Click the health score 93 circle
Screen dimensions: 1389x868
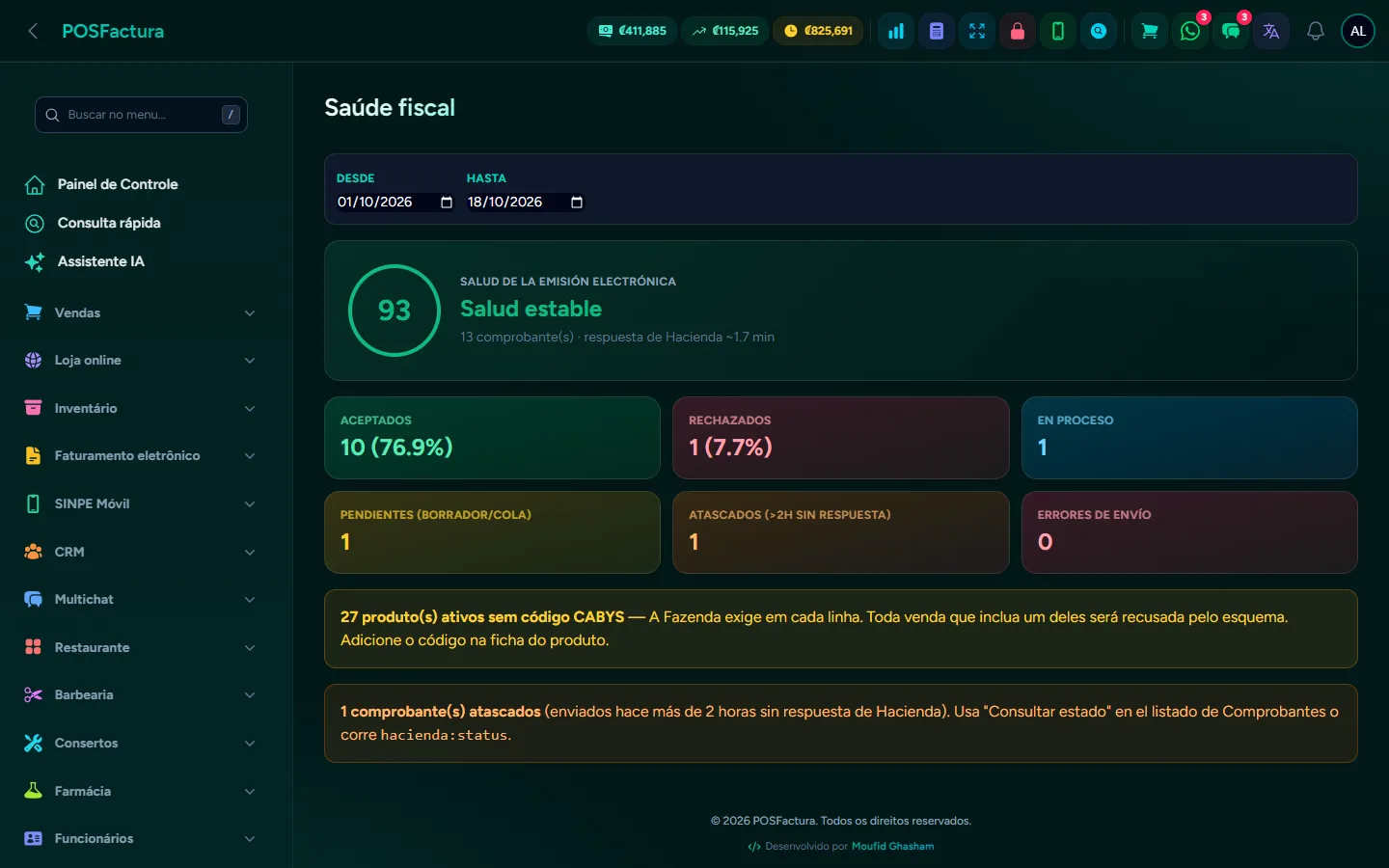tap(395, 311)
